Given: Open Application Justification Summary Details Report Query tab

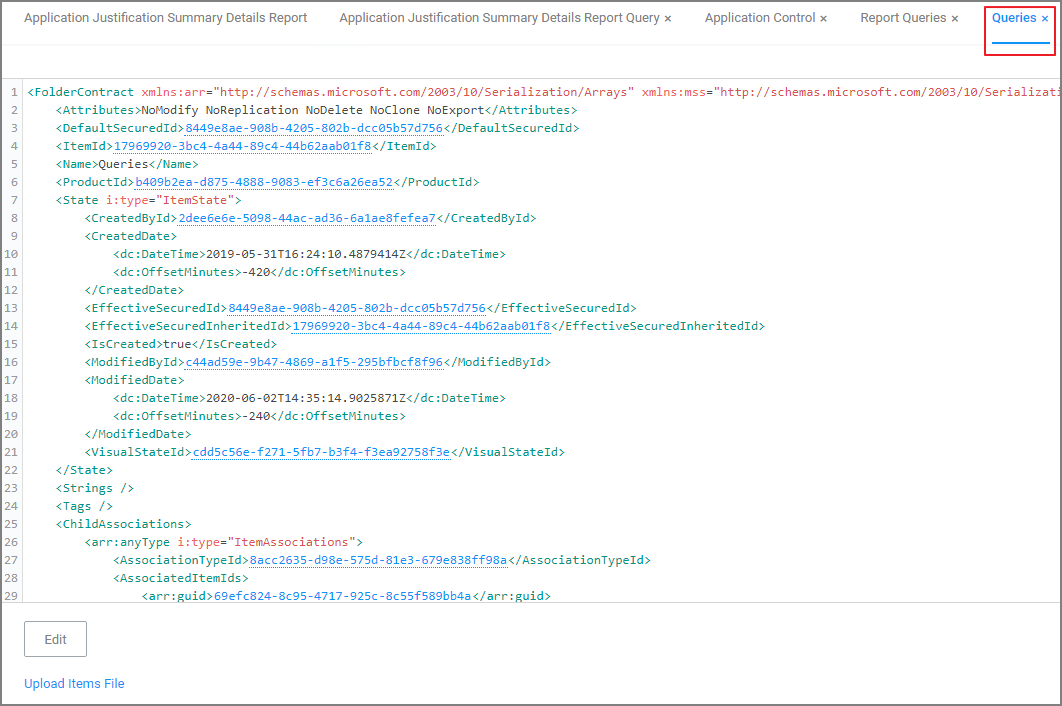Looking at the screenshot, I should coord(499,18).
